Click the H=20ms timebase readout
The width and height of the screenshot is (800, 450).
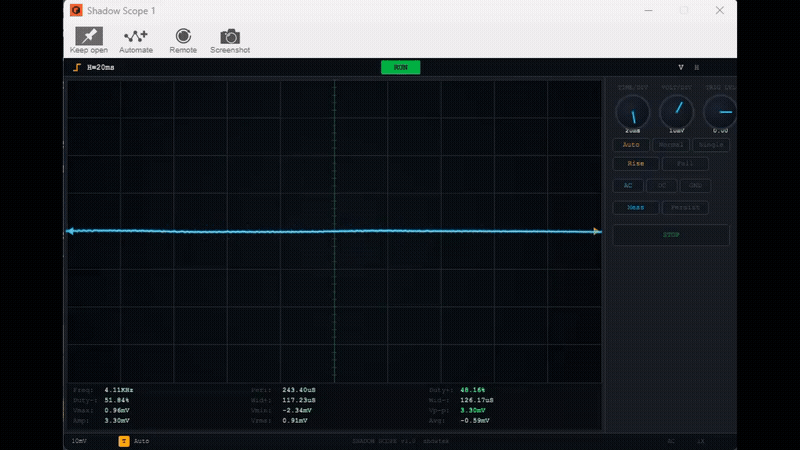[101, 67]
